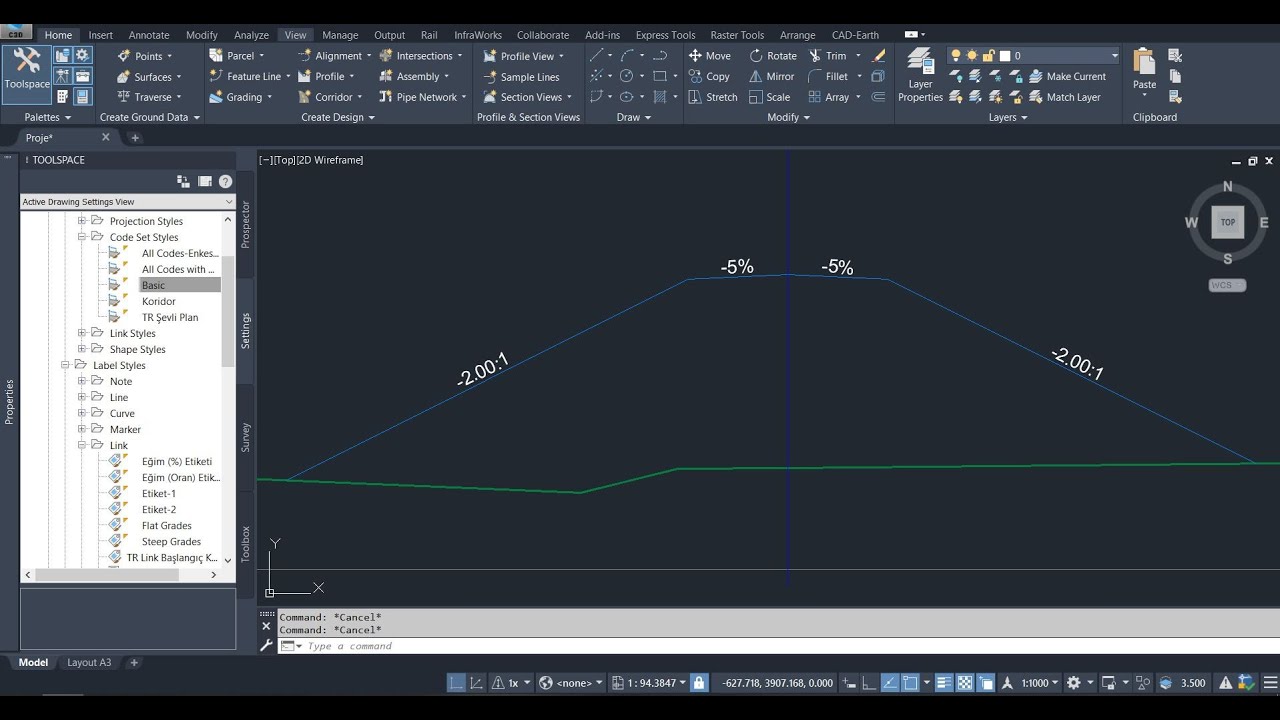Expand the Link Styles tree node
Screen dimensions: 1280x720
[82, 333]
